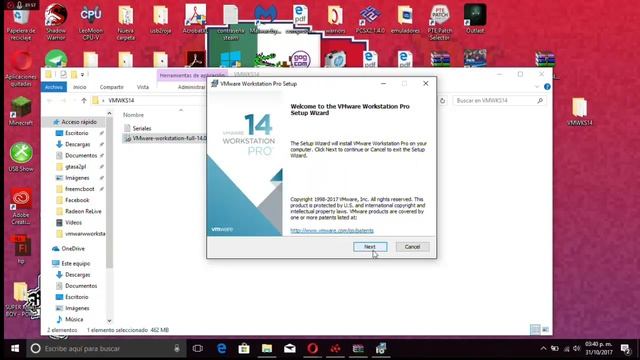Go up one folder level in Explorer

coord(84,100)
